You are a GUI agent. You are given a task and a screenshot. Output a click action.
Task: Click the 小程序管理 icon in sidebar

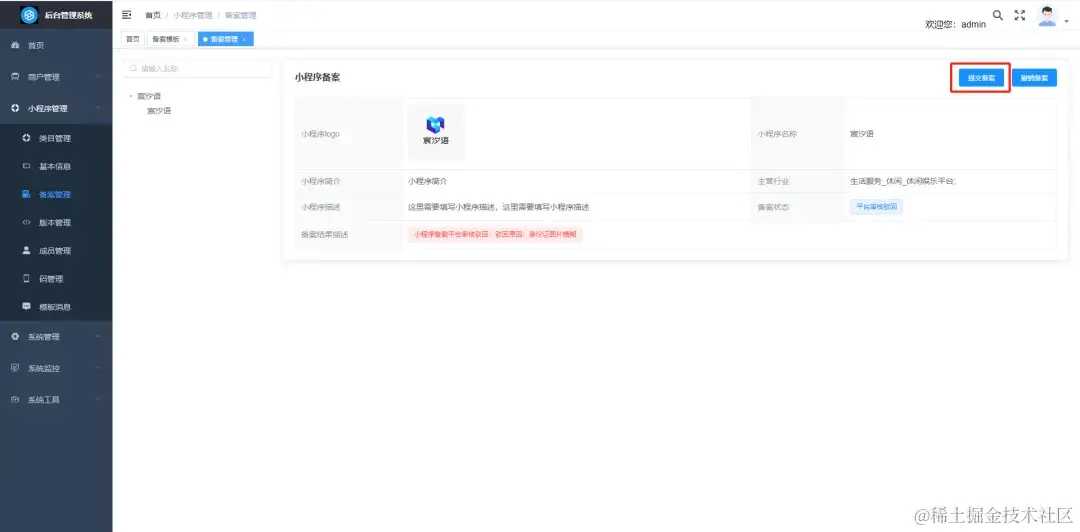(x=15, y=109)
